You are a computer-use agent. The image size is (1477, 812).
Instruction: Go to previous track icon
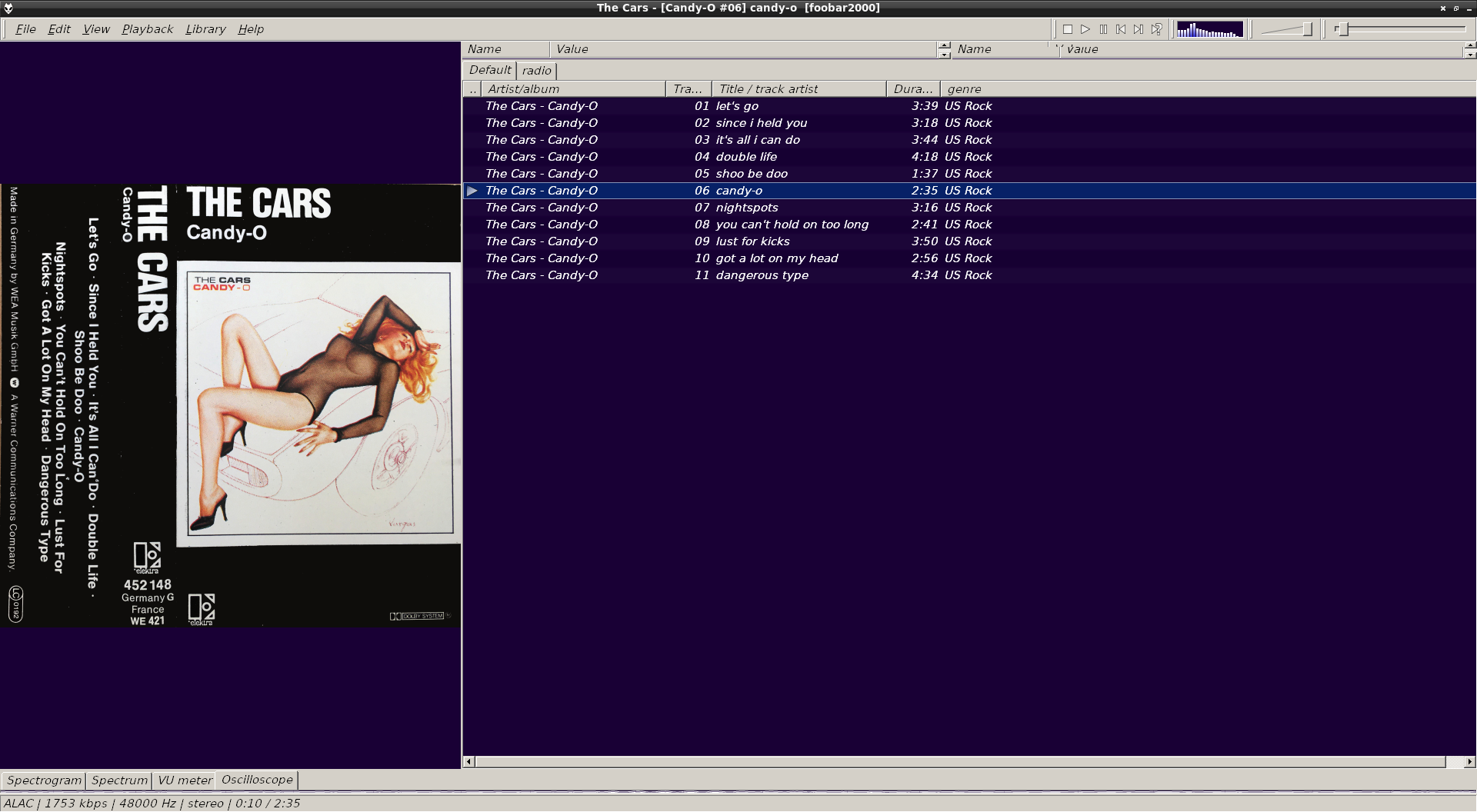[1121, 29]
